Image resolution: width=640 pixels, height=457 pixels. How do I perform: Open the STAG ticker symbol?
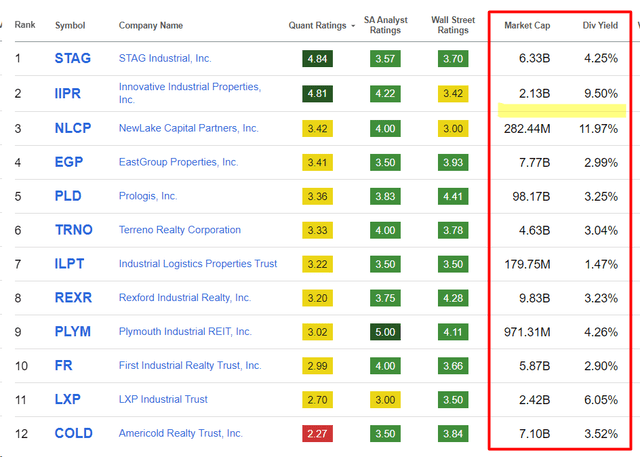click(73, 58)
